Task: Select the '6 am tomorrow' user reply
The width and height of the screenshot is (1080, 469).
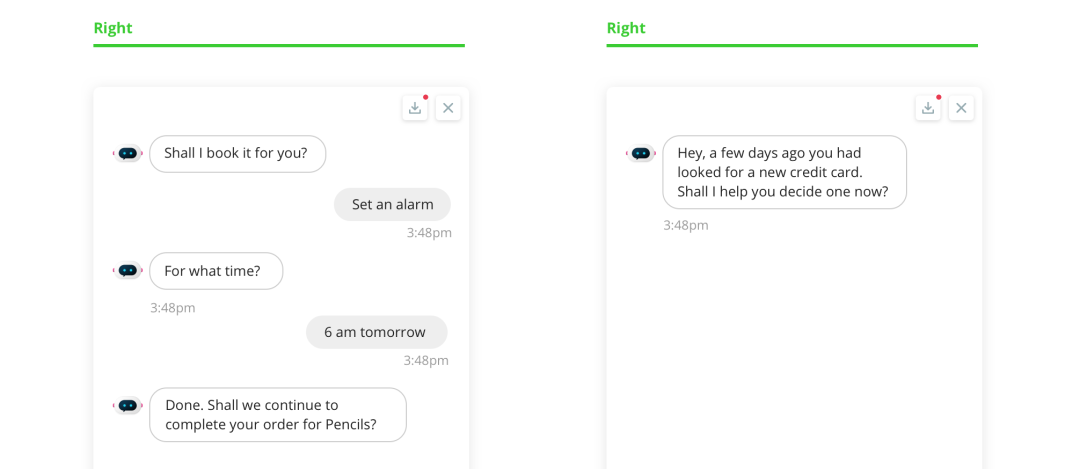Action: click(377, 332)
